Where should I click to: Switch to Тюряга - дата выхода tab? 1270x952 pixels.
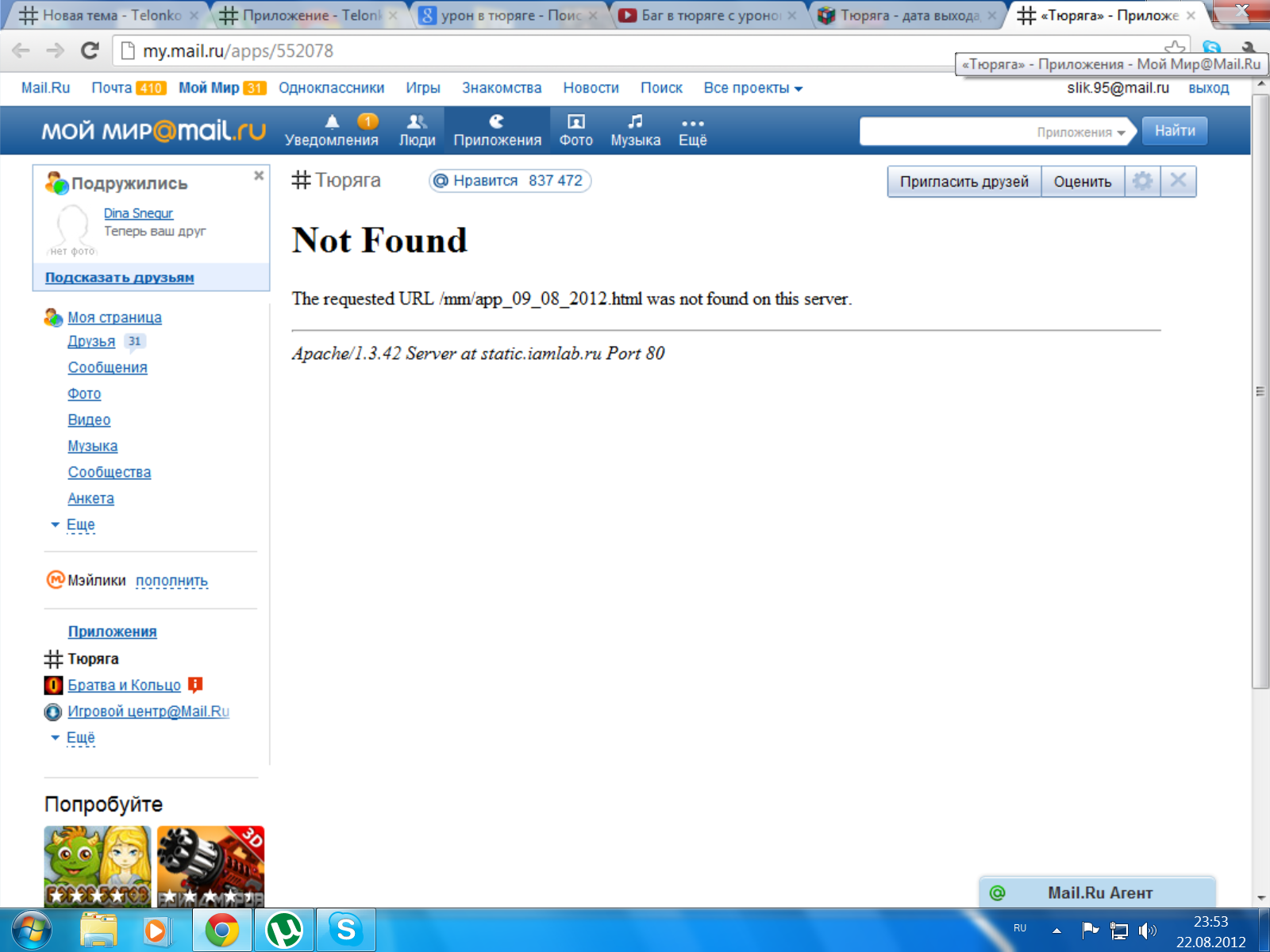point(908,15)
